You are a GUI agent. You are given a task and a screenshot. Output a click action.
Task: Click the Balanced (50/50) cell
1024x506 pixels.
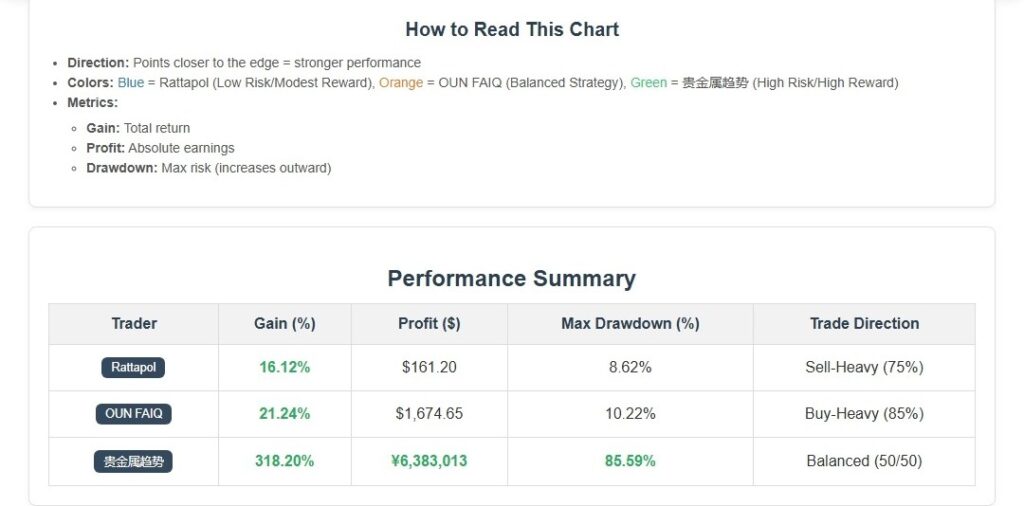tap(864, 461)
